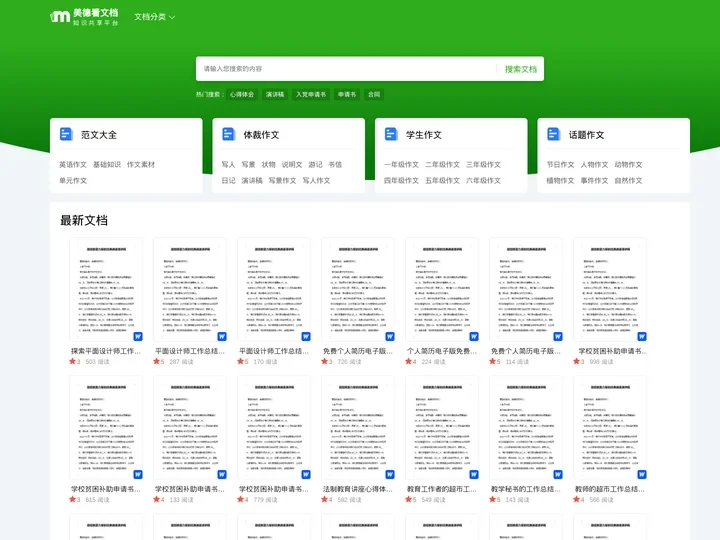Click Word badge on 学校贫困补助申请书 with 133 阅读
The height and width of the screenshot is (540, 720).
point(222,474)
